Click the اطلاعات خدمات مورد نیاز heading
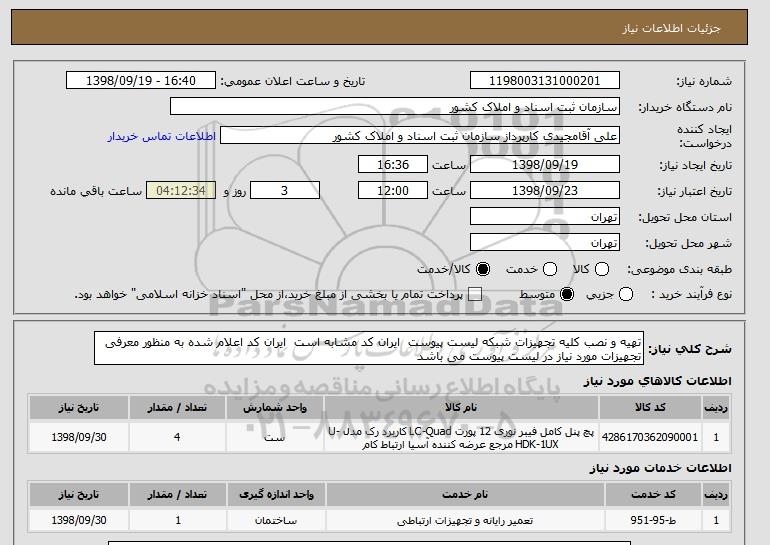770x545 pixels. [x=660, y=468]
